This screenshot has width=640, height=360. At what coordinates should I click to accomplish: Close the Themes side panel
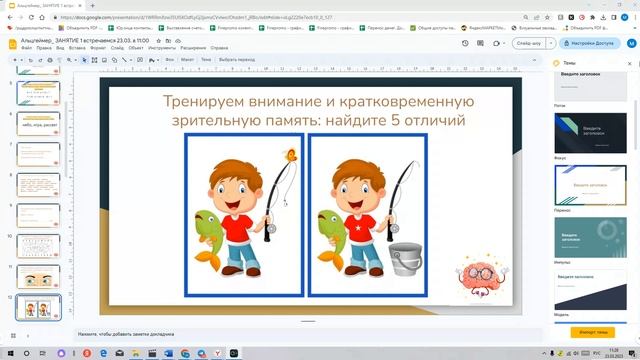click(x=629, y=63)
